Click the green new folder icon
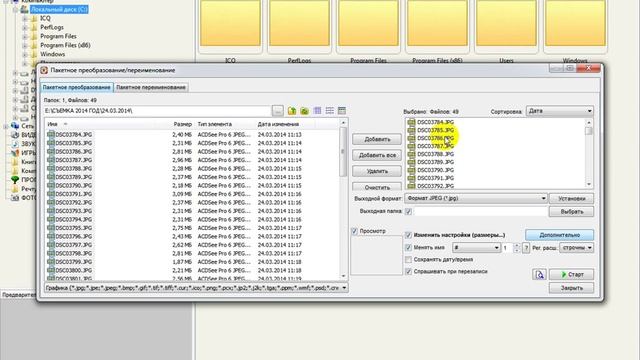Image resolution: width=640 pixels, height=360 pixels. [304, 111]
